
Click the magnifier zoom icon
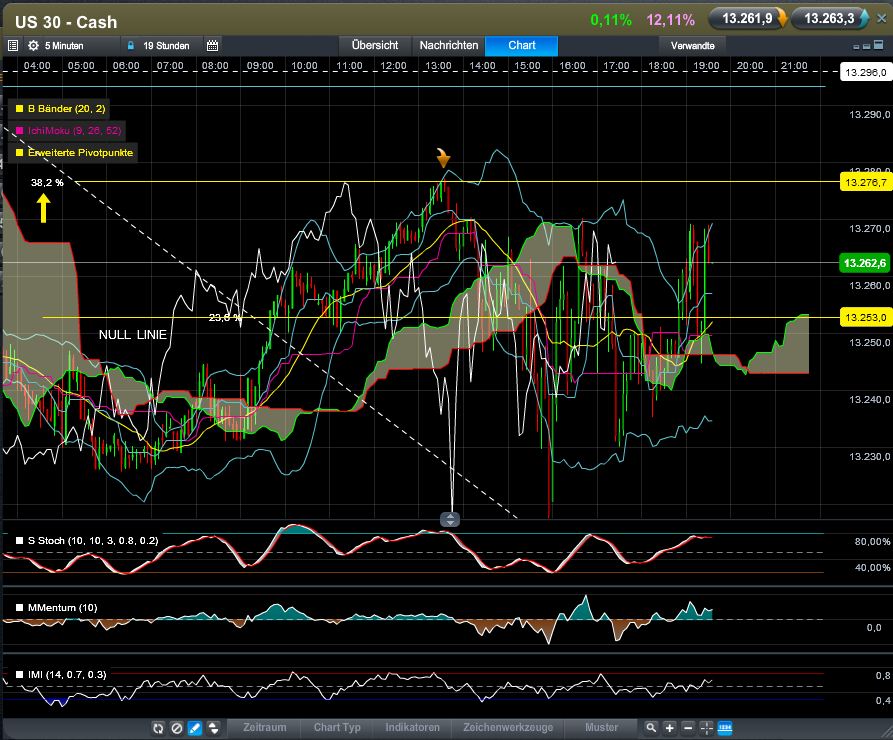pos(651,727)
